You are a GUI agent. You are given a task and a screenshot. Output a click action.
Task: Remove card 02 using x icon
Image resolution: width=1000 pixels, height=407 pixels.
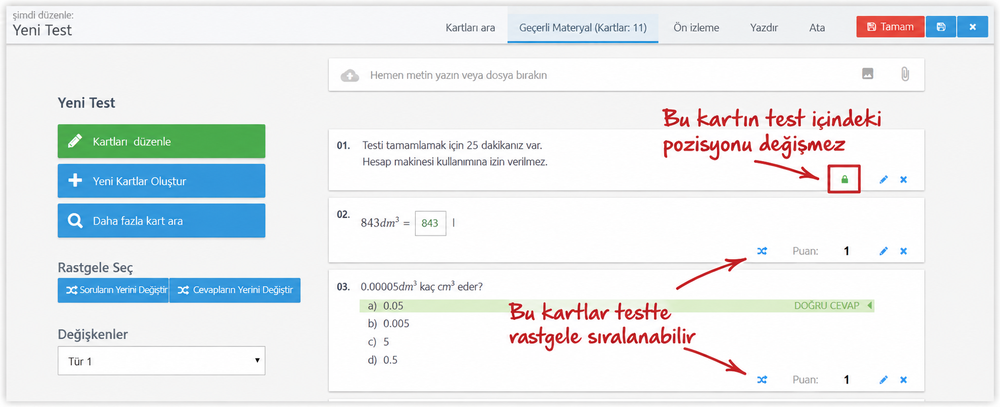(x=903, y=251)
